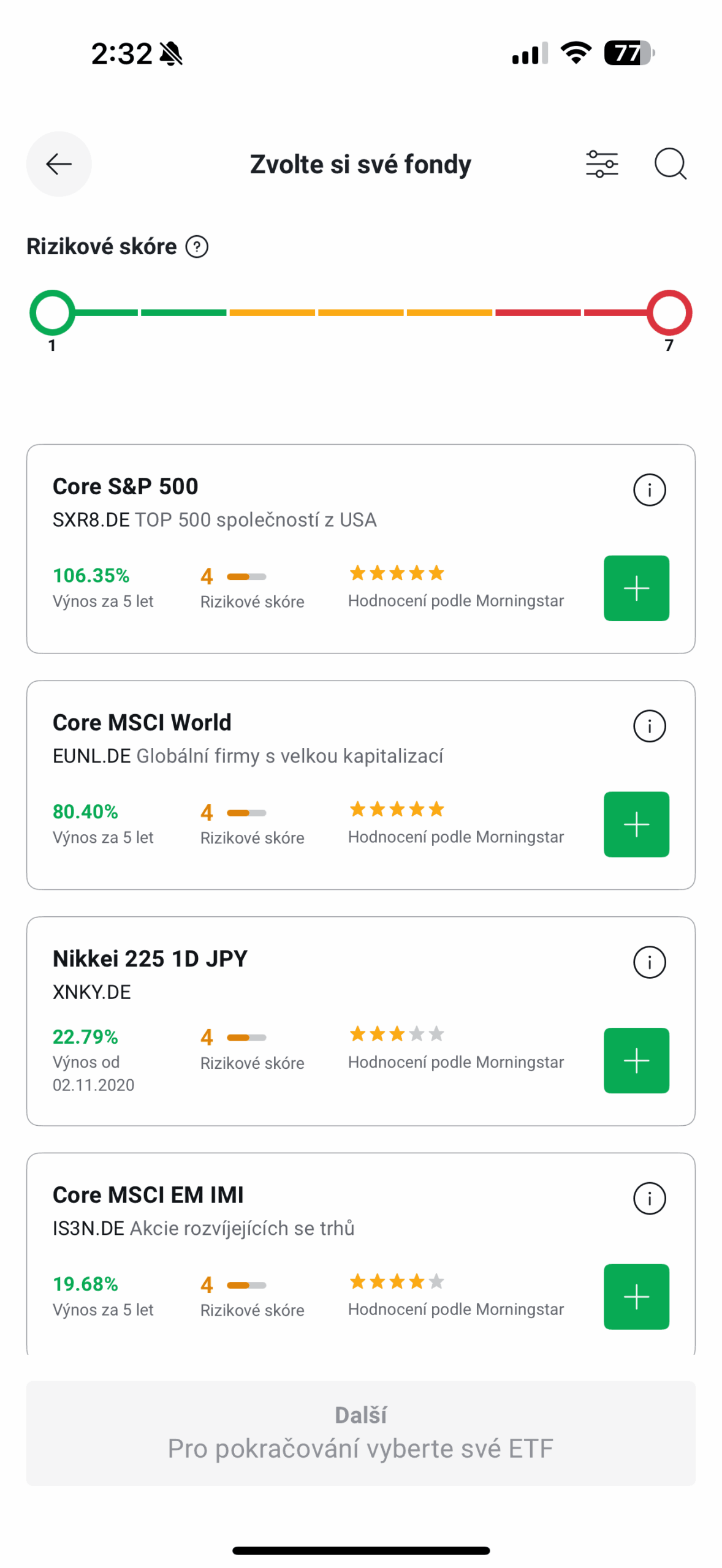
Task: Tap the back arrow button
Action: pyautogui.click(x=59, y=164)
